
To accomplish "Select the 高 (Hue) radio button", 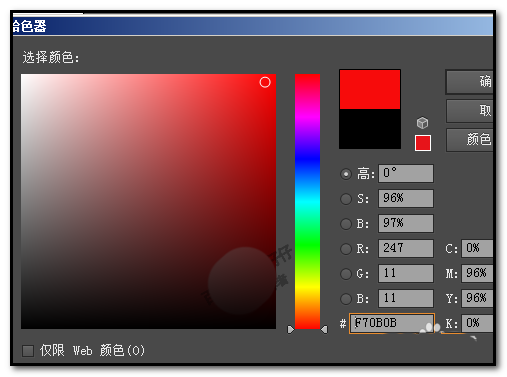I will [346, 174].
